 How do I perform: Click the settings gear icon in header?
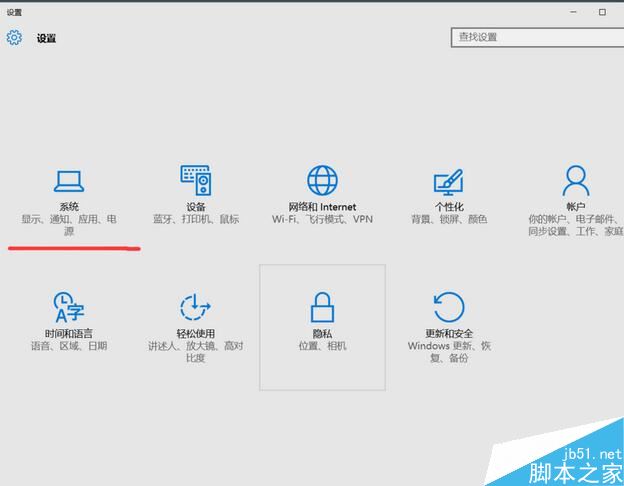14,37
